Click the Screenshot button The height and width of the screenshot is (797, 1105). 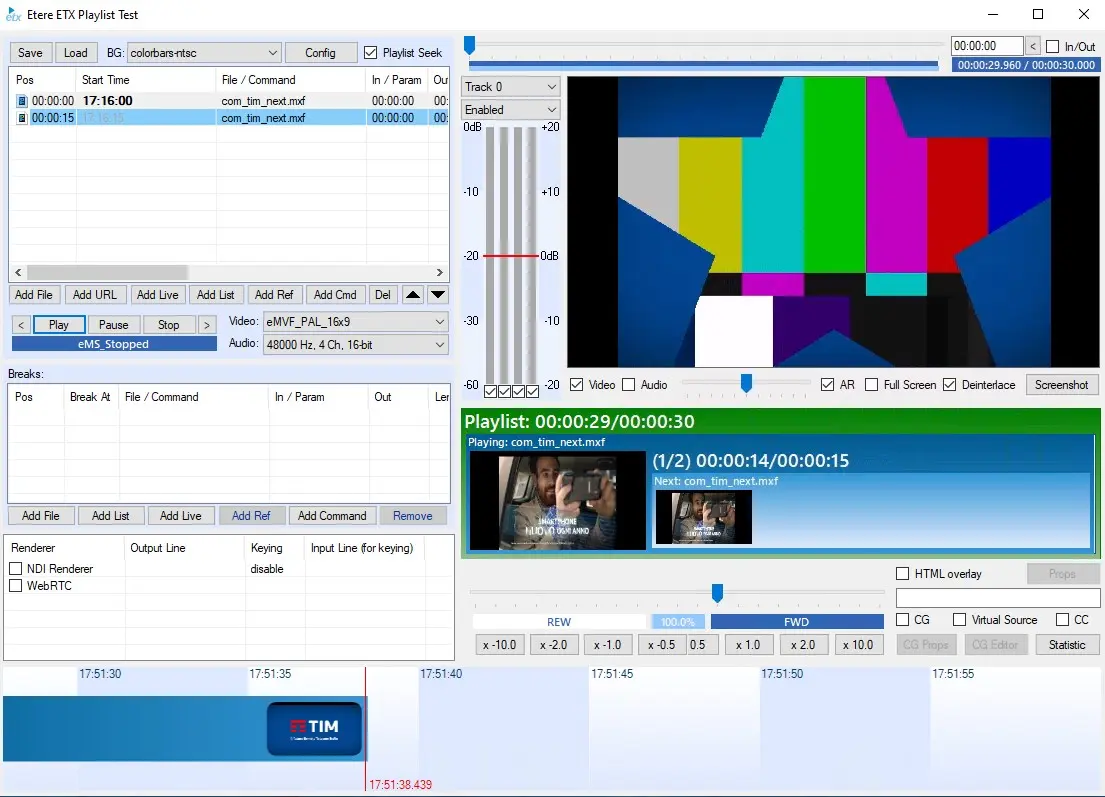(1061, 385)
